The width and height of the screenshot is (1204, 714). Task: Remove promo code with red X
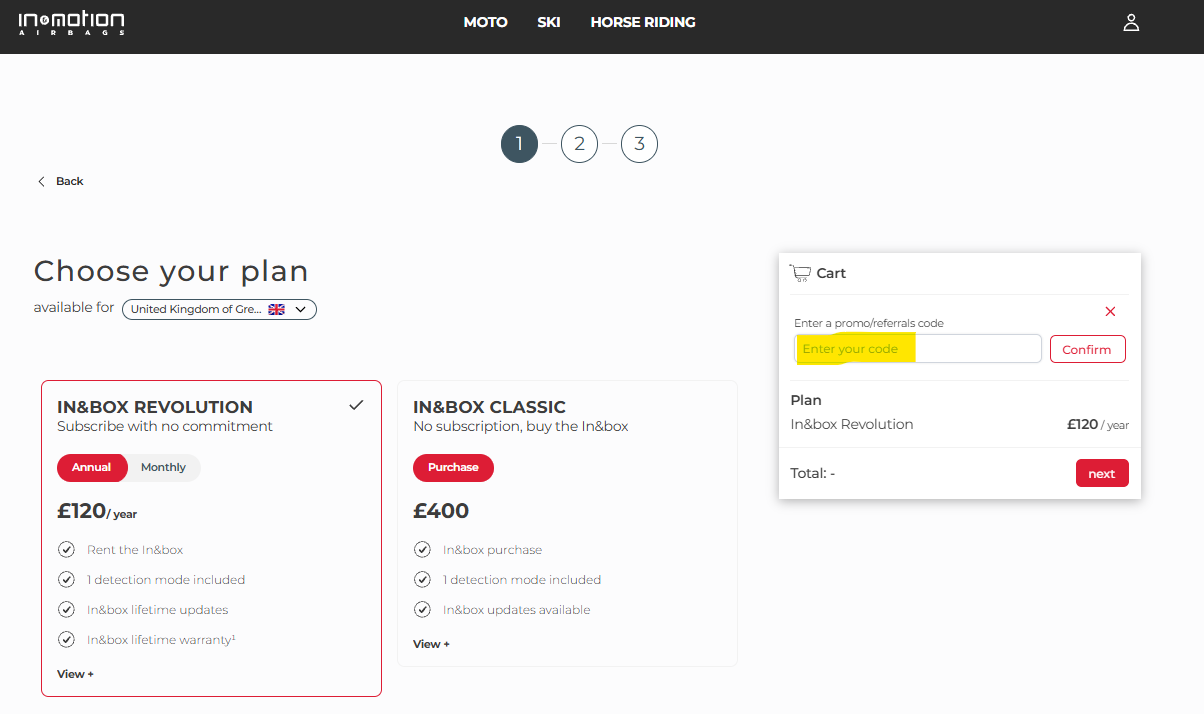[x=1110, y=312]
